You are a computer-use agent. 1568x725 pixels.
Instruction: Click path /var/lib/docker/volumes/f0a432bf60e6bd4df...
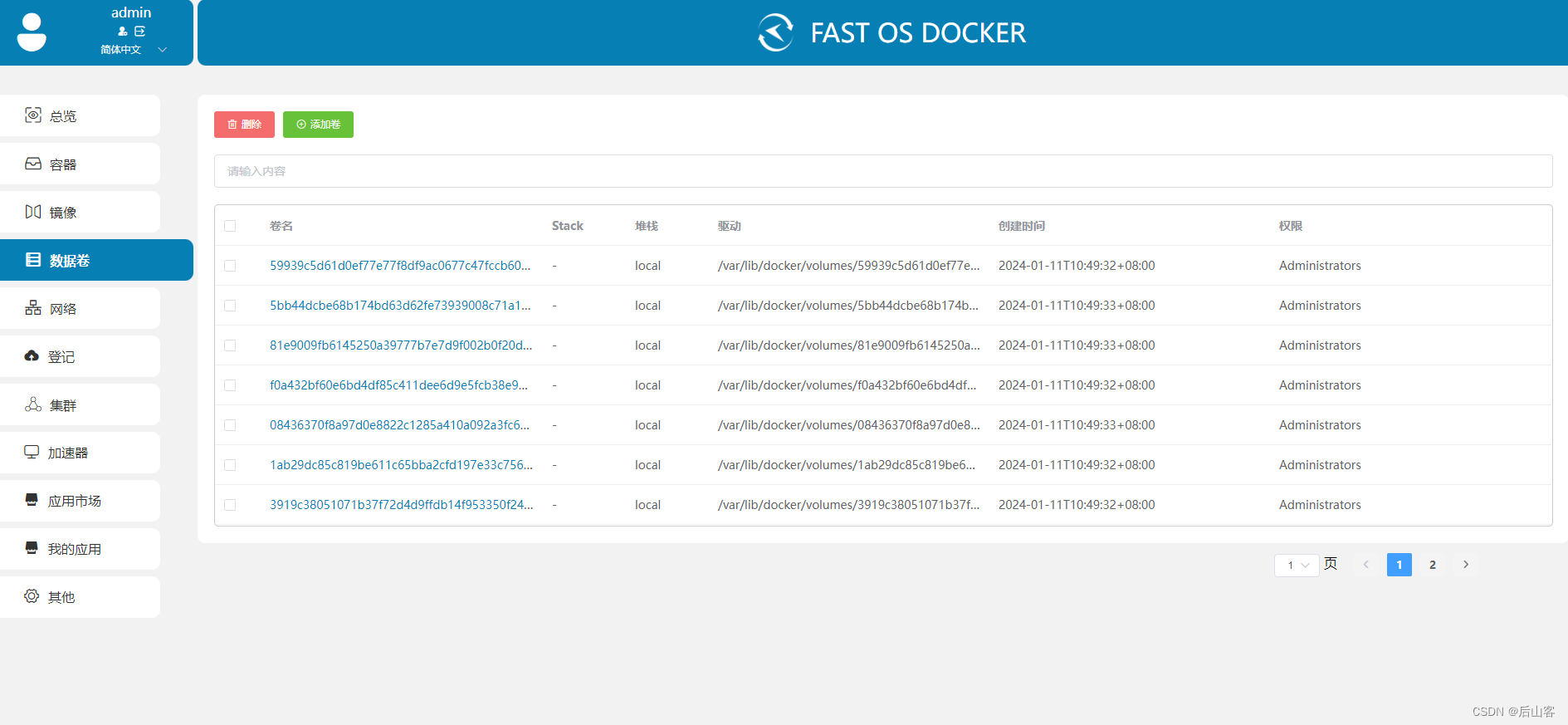pyautogui.click(x=847, y=385)
